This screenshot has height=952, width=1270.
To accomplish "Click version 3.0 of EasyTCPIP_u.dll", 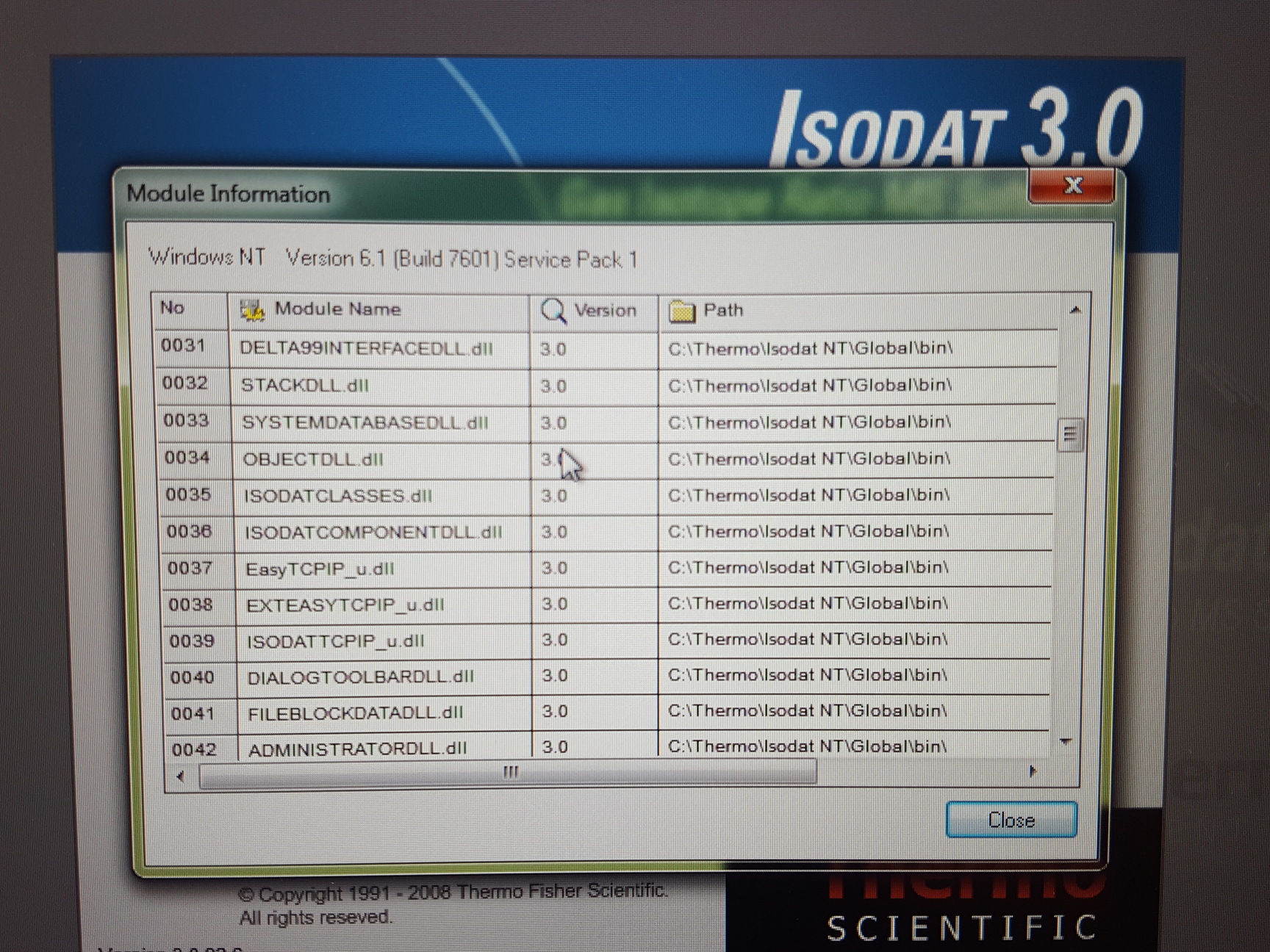I will coord(554,568).
